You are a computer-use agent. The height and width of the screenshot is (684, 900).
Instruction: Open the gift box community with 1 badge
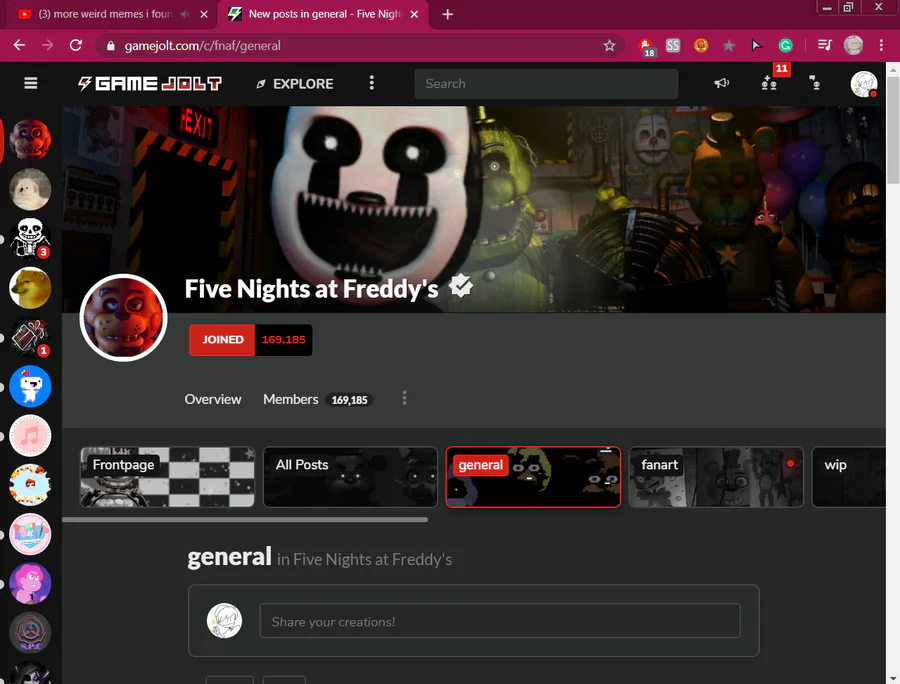coord(30,337)
